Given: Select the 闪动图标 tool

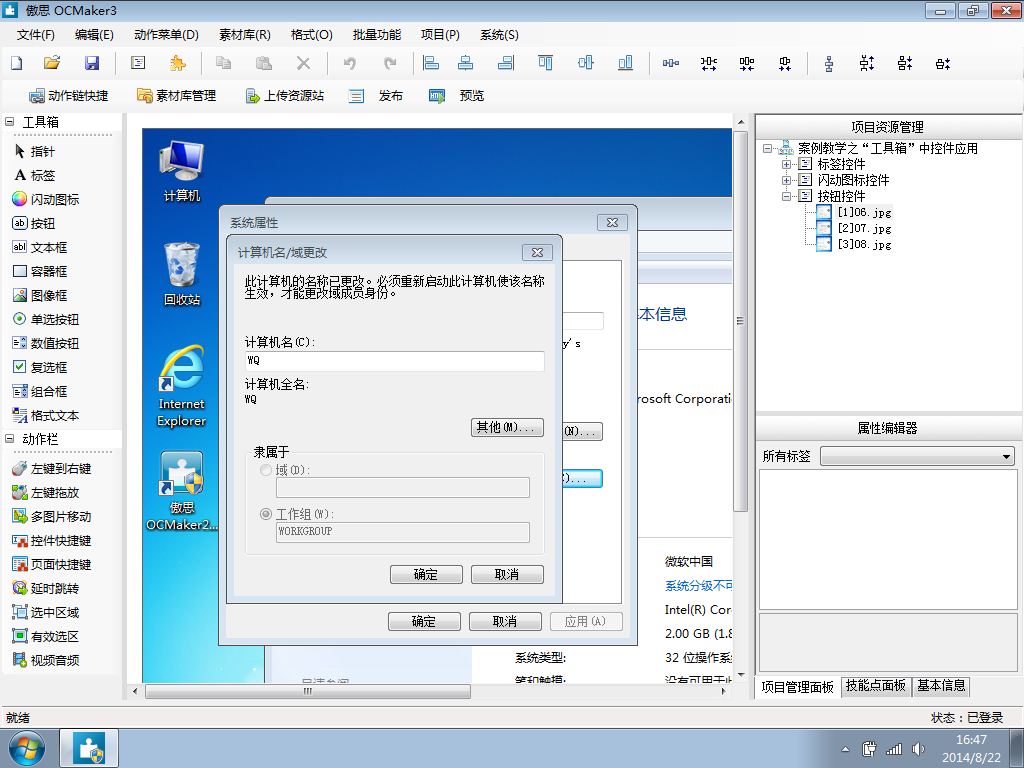Looking at the screenshot, I should [x=46, y=199].
